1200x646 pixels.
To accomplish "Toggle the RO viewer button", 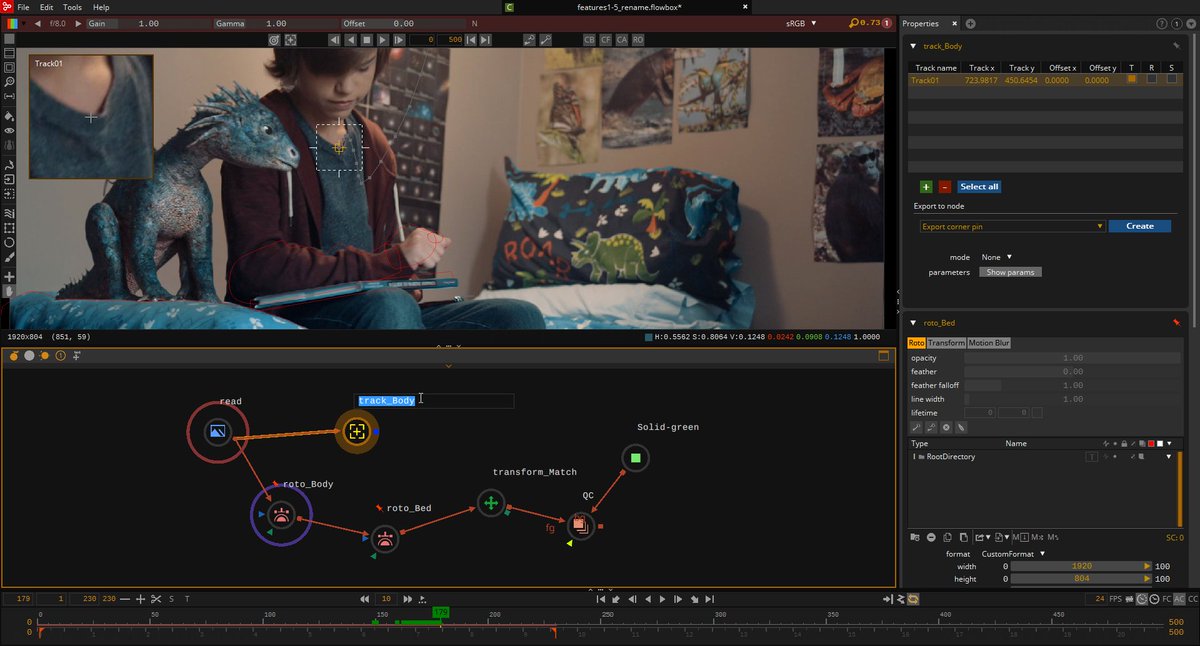I will 637,40.
